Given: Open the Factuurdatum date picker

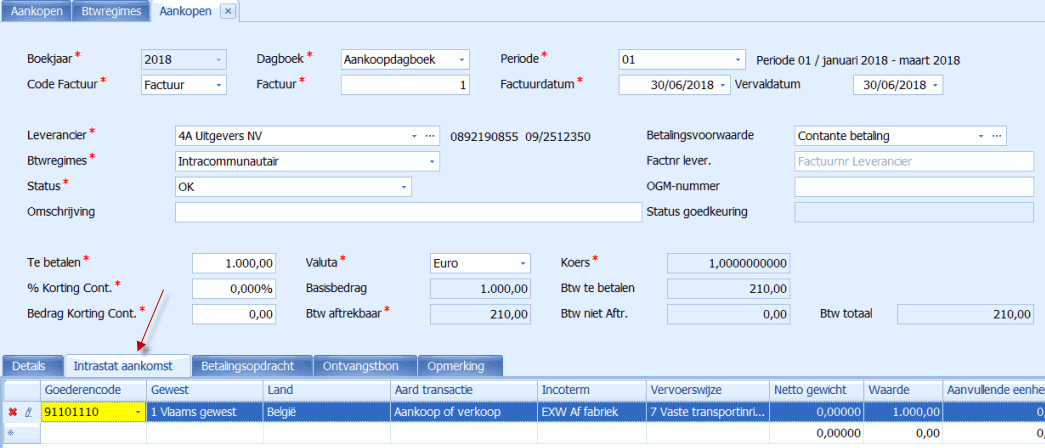Looking at the screenshot, I should click(x=723, y=86).
